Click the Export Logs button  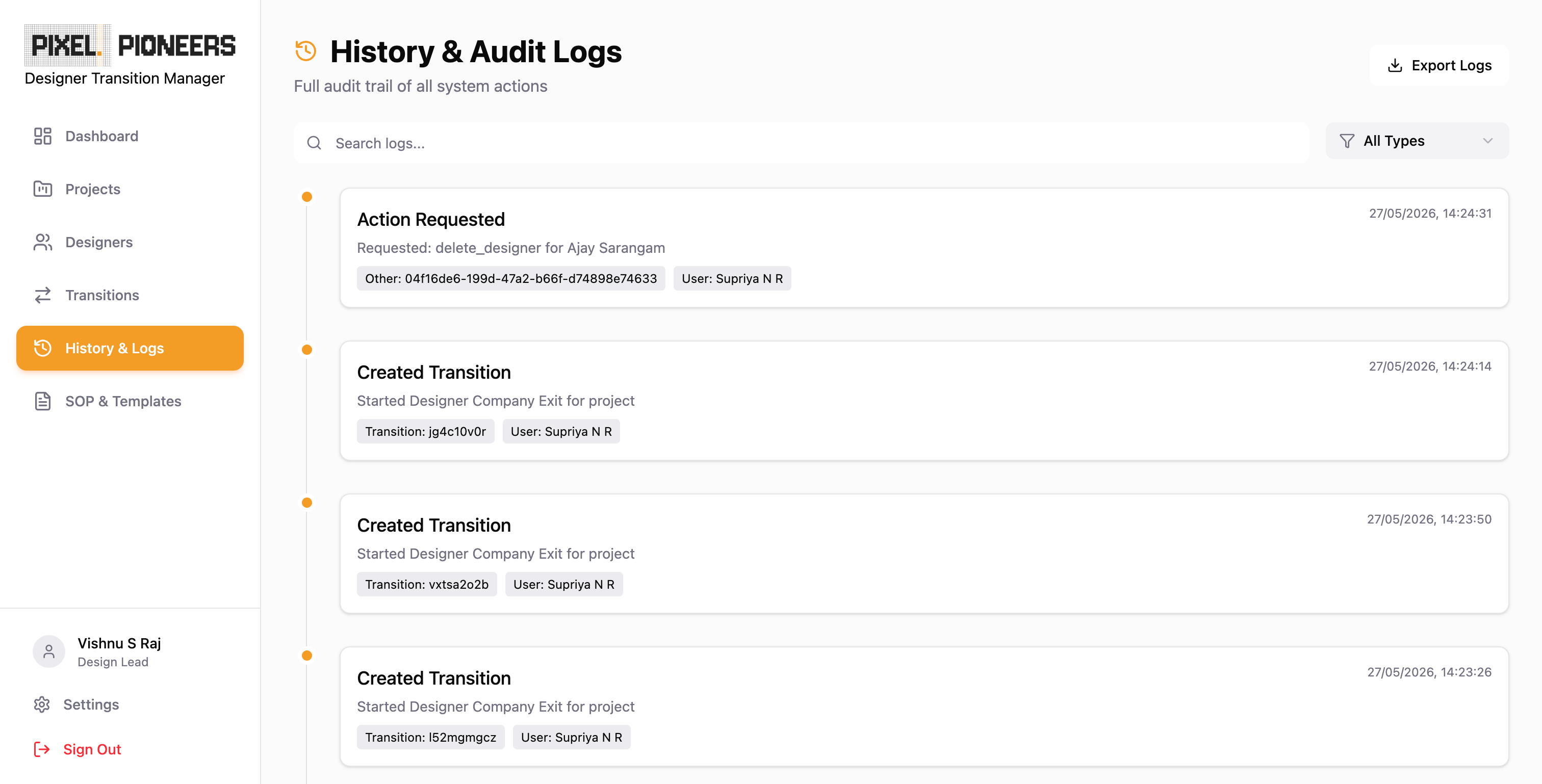(1439, 65)
